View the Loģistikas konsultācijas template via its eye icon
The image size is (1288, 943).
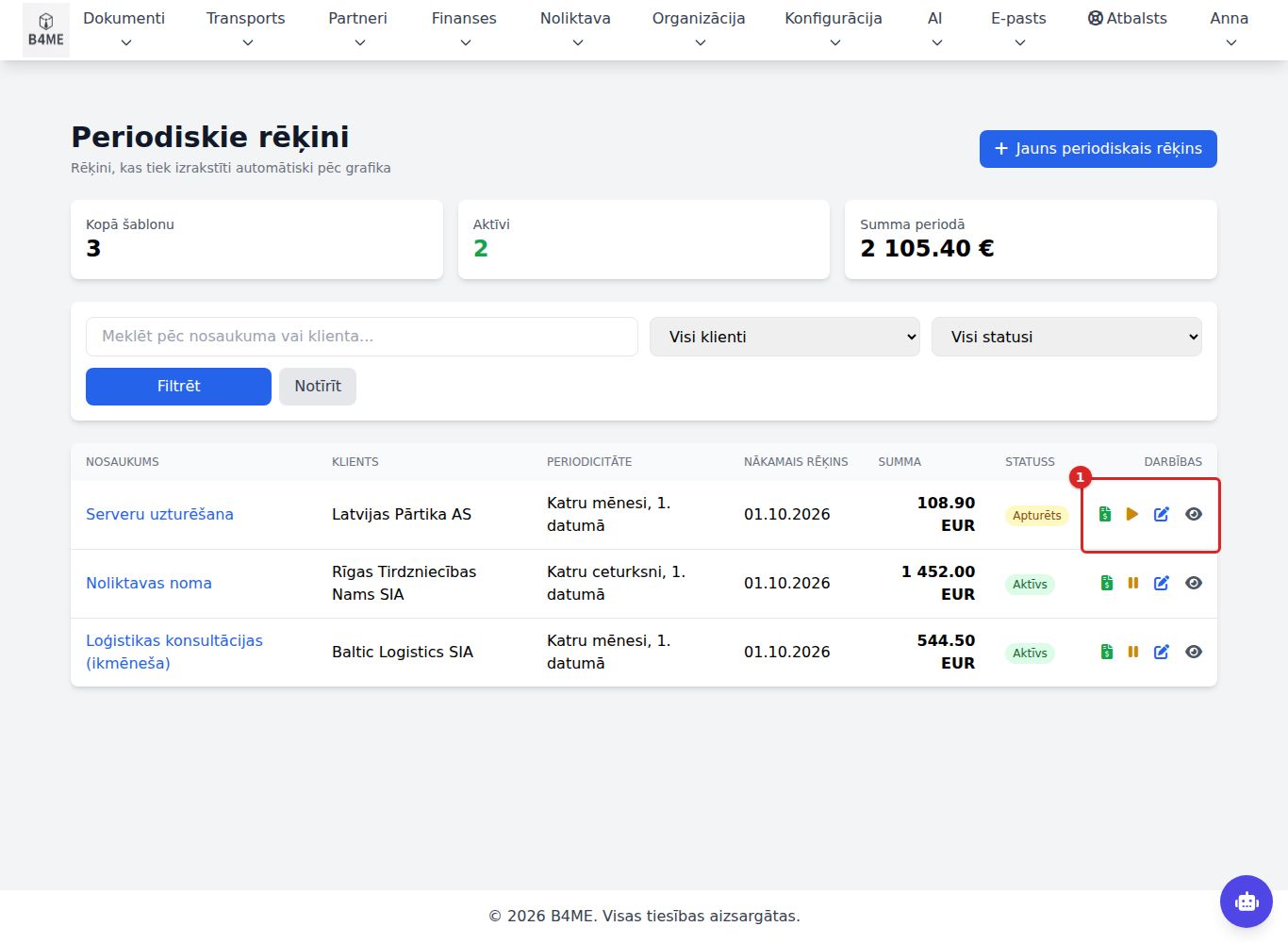tap(1194, 652)
